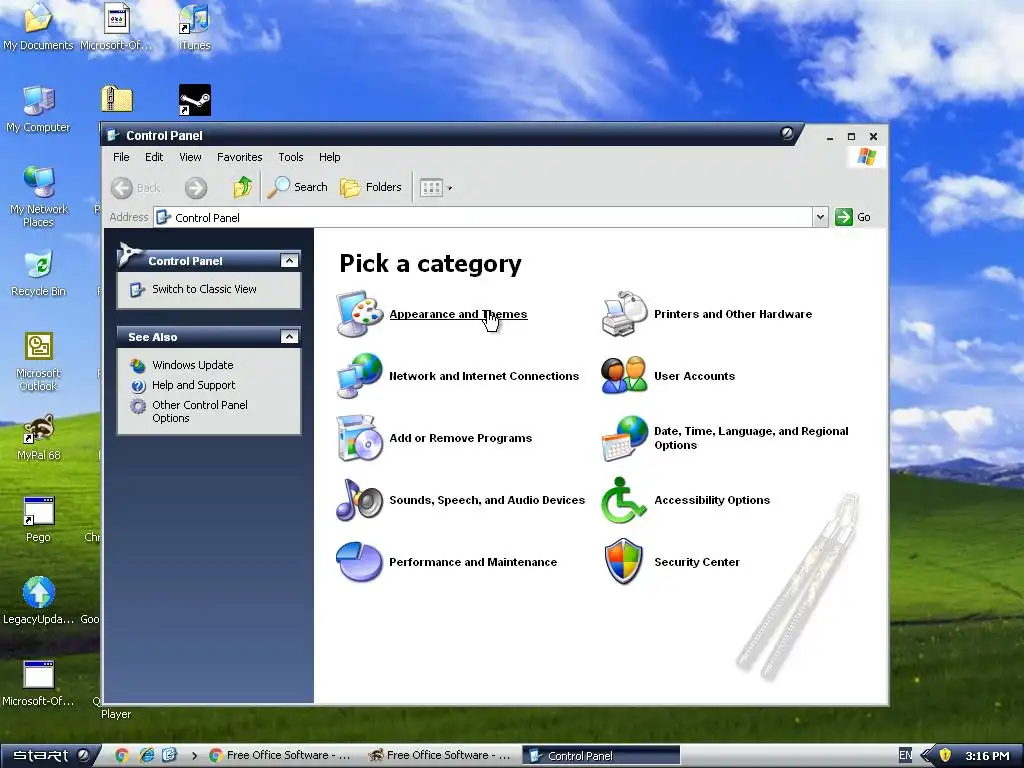Click Security Center text link

697,562
